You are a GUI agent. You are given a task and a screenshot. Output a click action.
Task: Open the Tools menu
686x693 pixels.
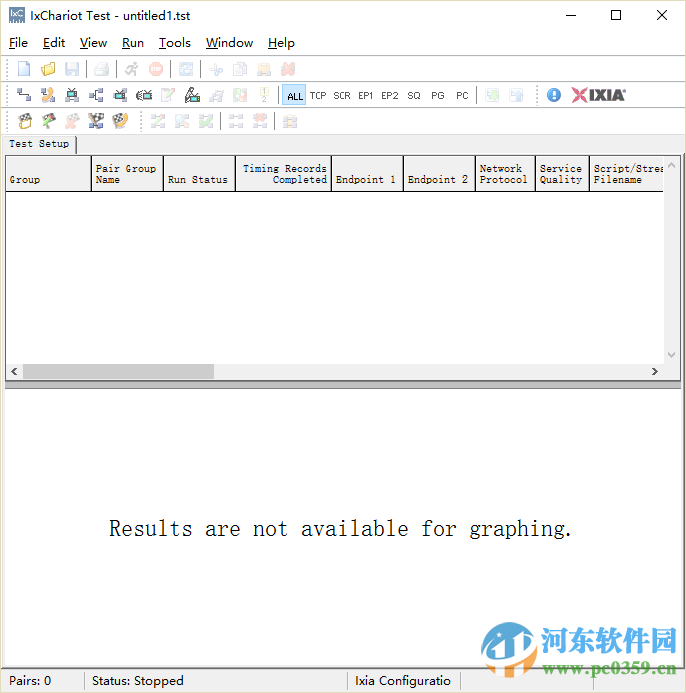(175, 43)
